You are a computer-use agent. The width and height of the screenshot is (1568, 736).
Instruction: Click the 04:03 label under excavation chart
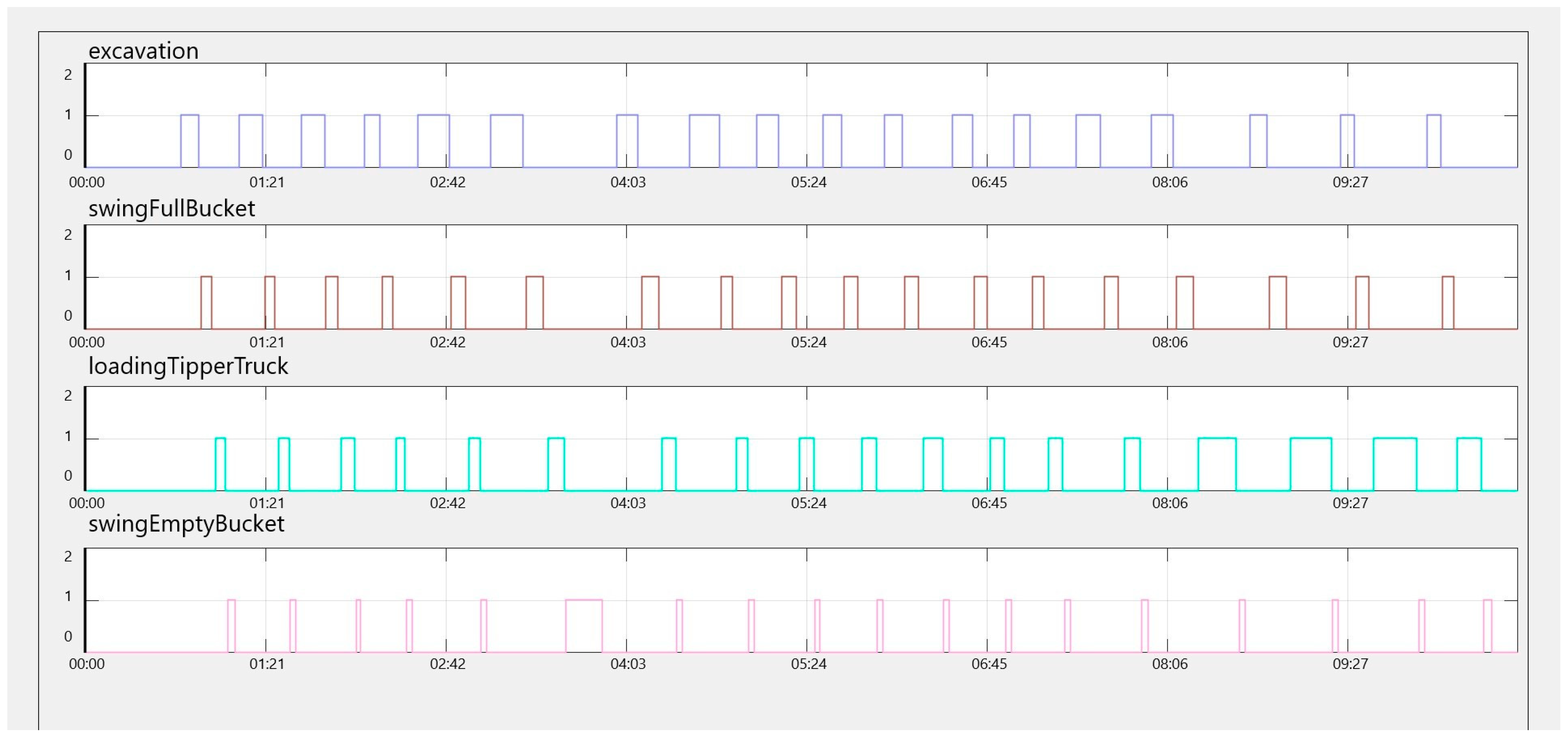pos(627,182)
